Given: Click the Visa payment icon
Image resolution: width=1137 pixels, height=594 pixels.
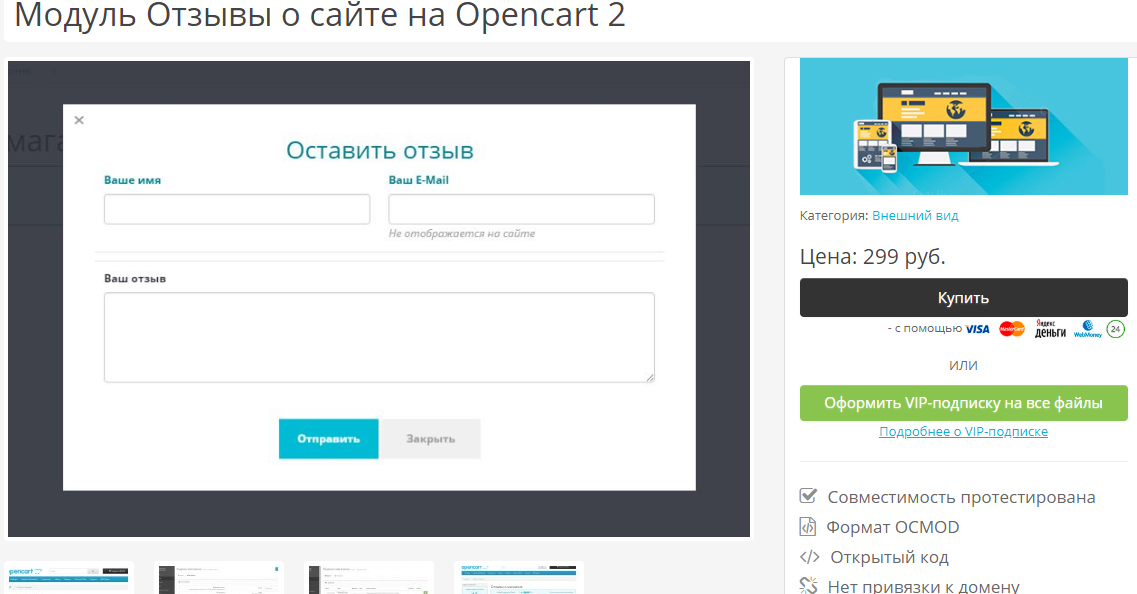Looking at the screenshot, I should tap(977, 329).
